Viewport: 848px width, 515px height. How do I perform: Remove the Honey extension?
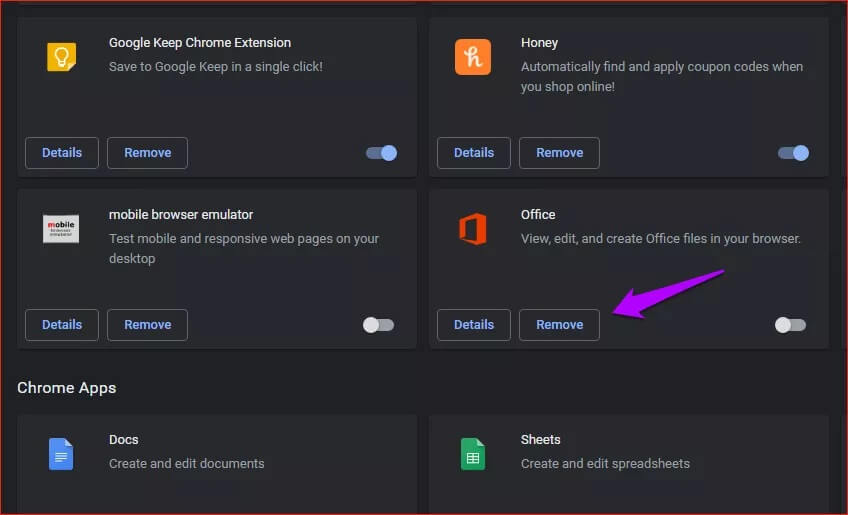tap(559, 153)
